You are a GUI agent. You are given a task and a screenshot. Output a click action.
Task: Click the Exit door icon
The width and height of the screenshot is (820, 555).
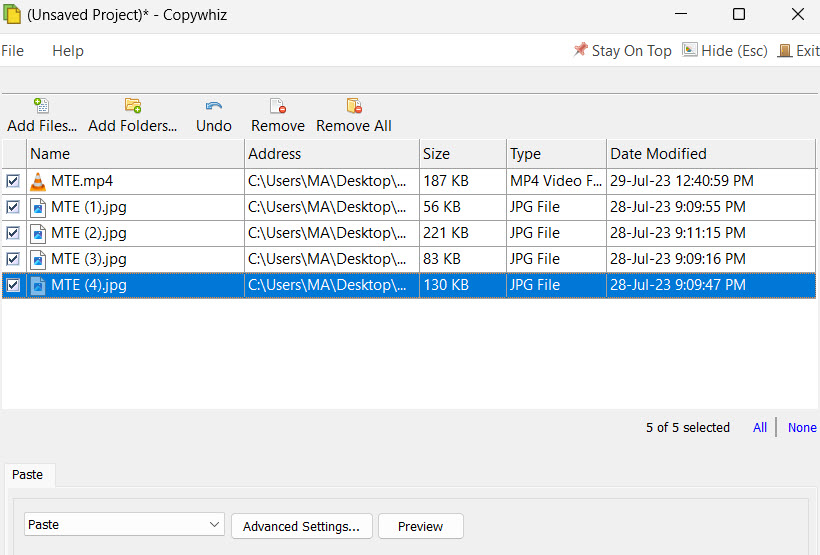tap(784, 51)
